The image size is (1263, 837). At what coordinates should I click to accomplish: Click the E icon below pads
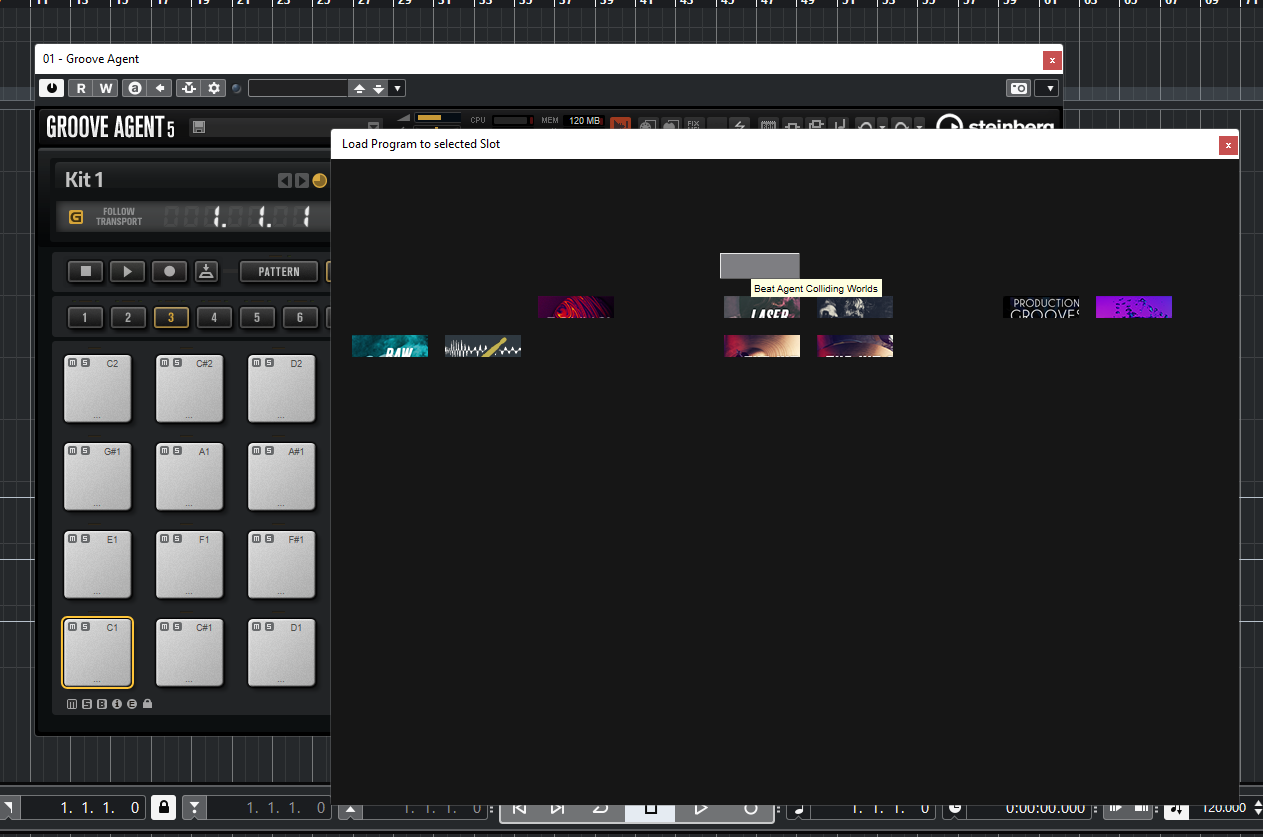pyautogui.click(x=132, y=704)
